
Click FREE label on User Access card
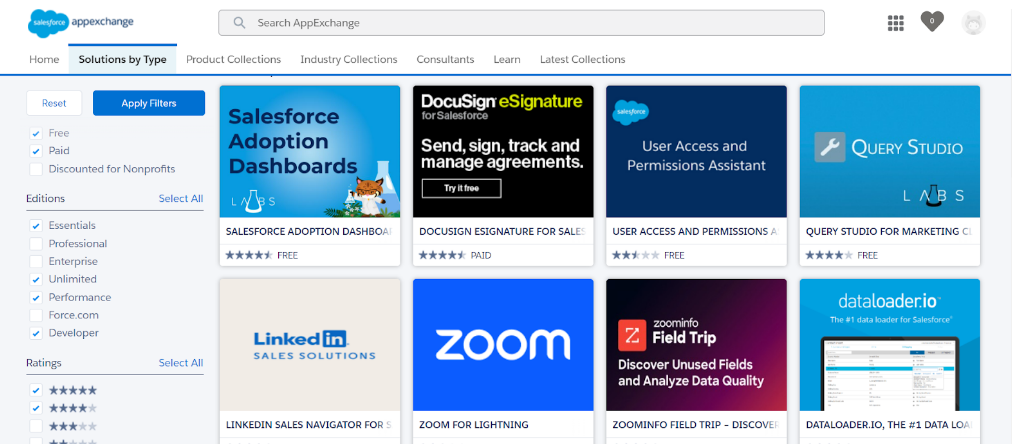(674, 256)
